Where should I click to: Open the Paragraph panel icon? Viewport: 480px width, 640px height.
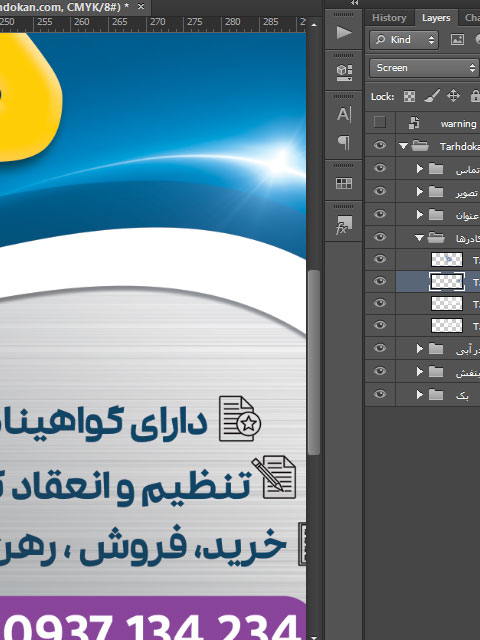point(344,142)
